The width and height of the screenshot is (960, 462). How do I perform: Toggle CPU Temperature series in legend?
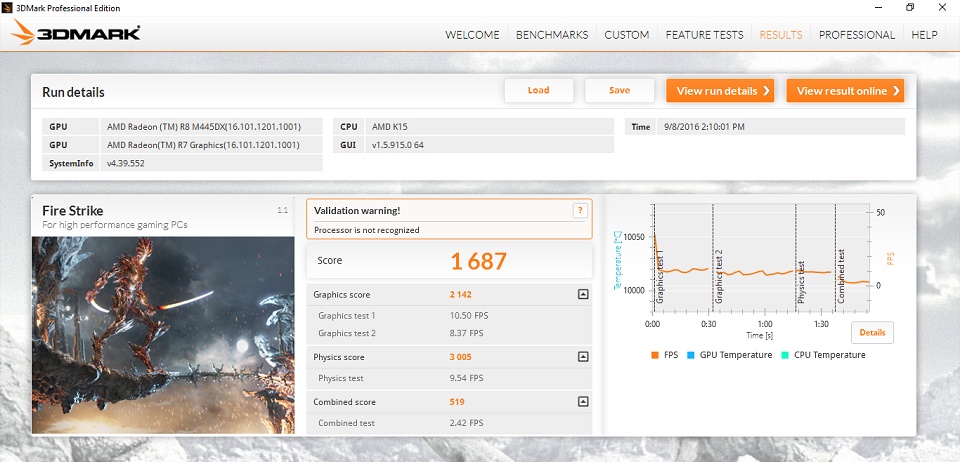point(824,355)
